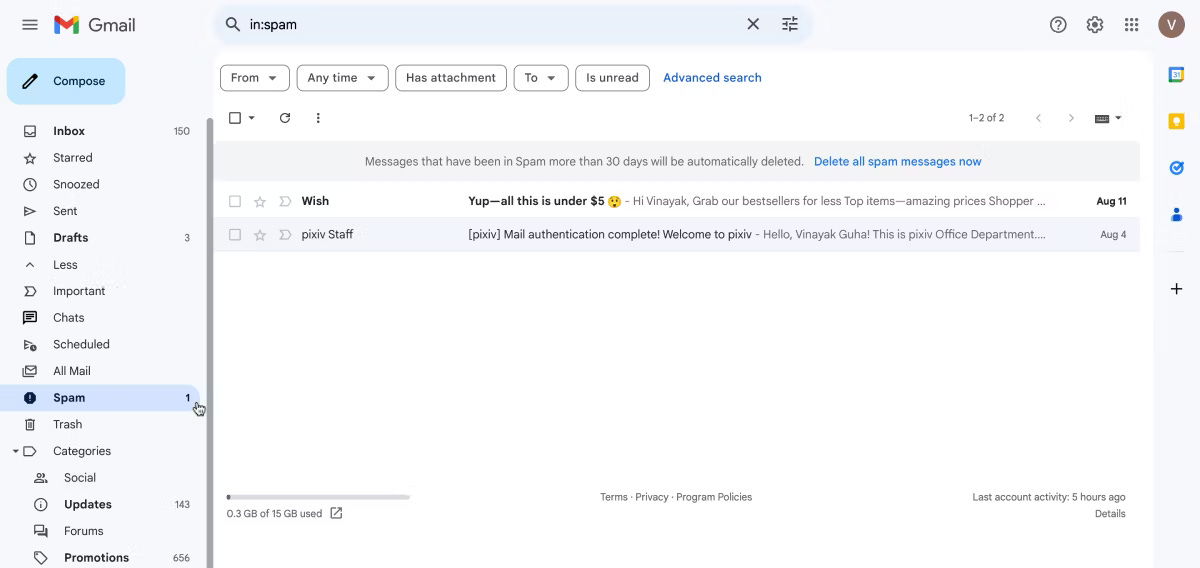This screenshot has height=568, width=1200.
Task: Click the Gmail logo
Action: [94, 25]
